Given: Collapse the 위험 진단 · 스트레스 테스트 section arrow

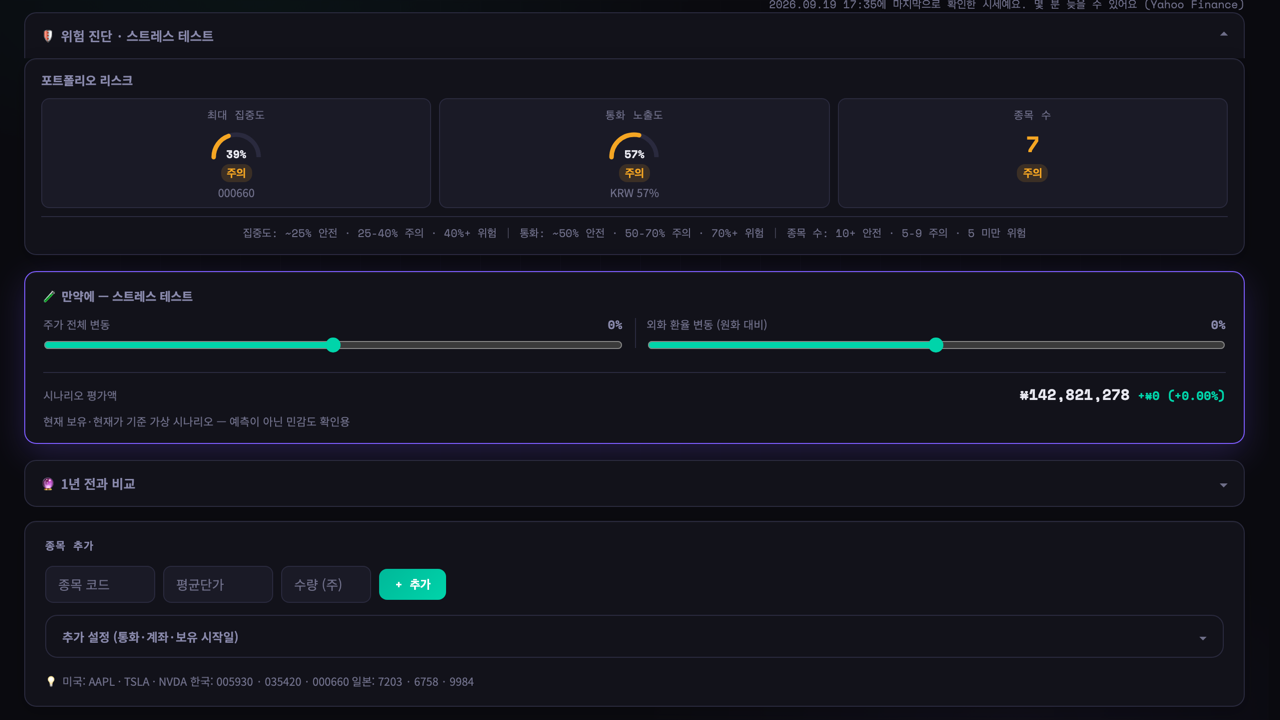Looking at the screenshot, I should point(1223,35).
